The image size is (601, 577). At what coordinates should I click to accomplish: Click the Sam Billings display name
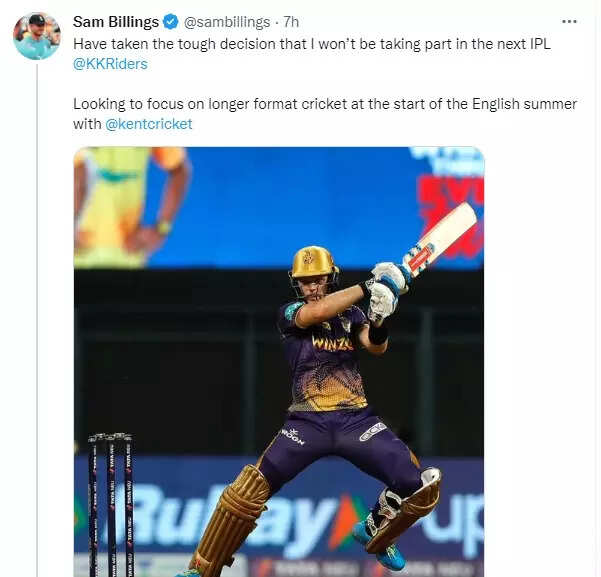point(116,21)
